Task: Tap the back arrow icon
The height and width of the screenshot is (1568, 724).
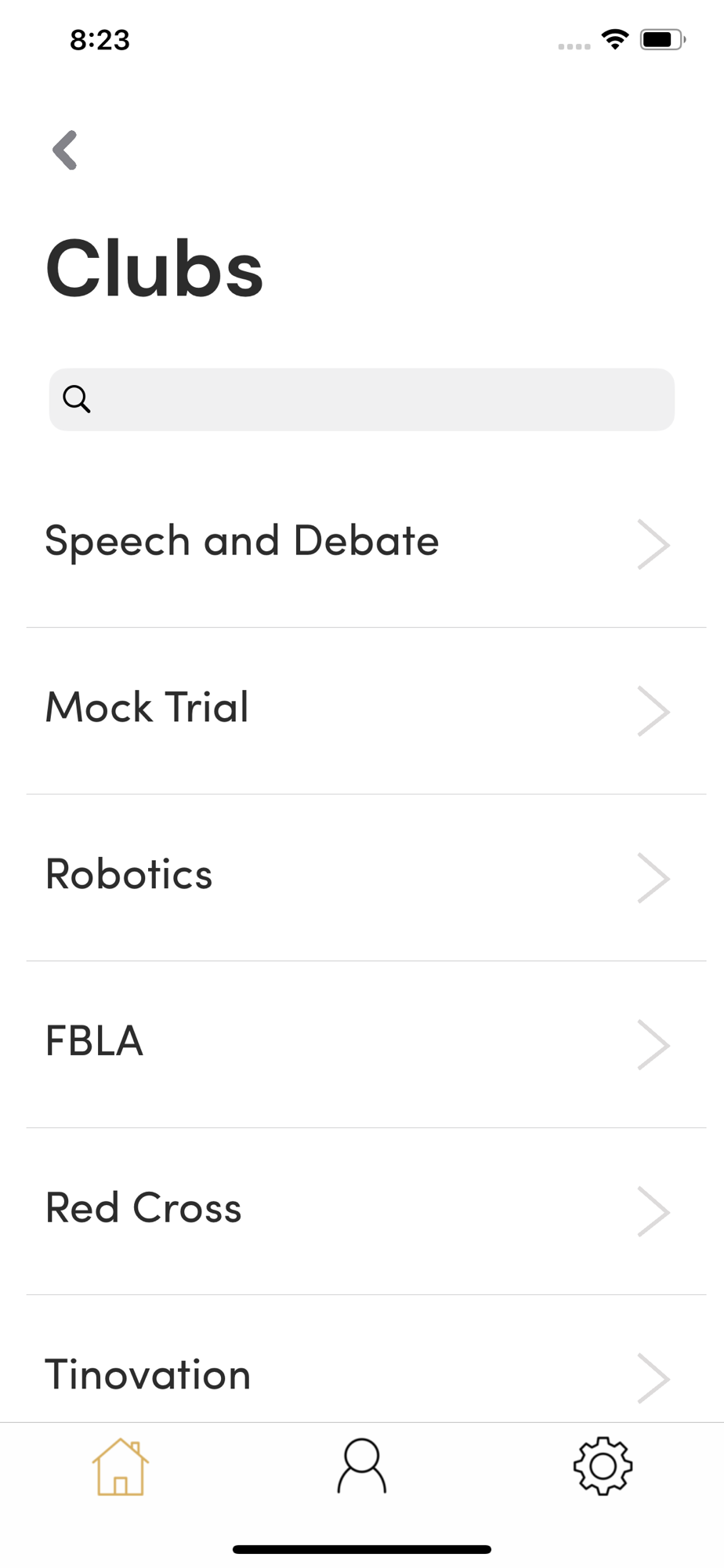Action: click(66, 150)
